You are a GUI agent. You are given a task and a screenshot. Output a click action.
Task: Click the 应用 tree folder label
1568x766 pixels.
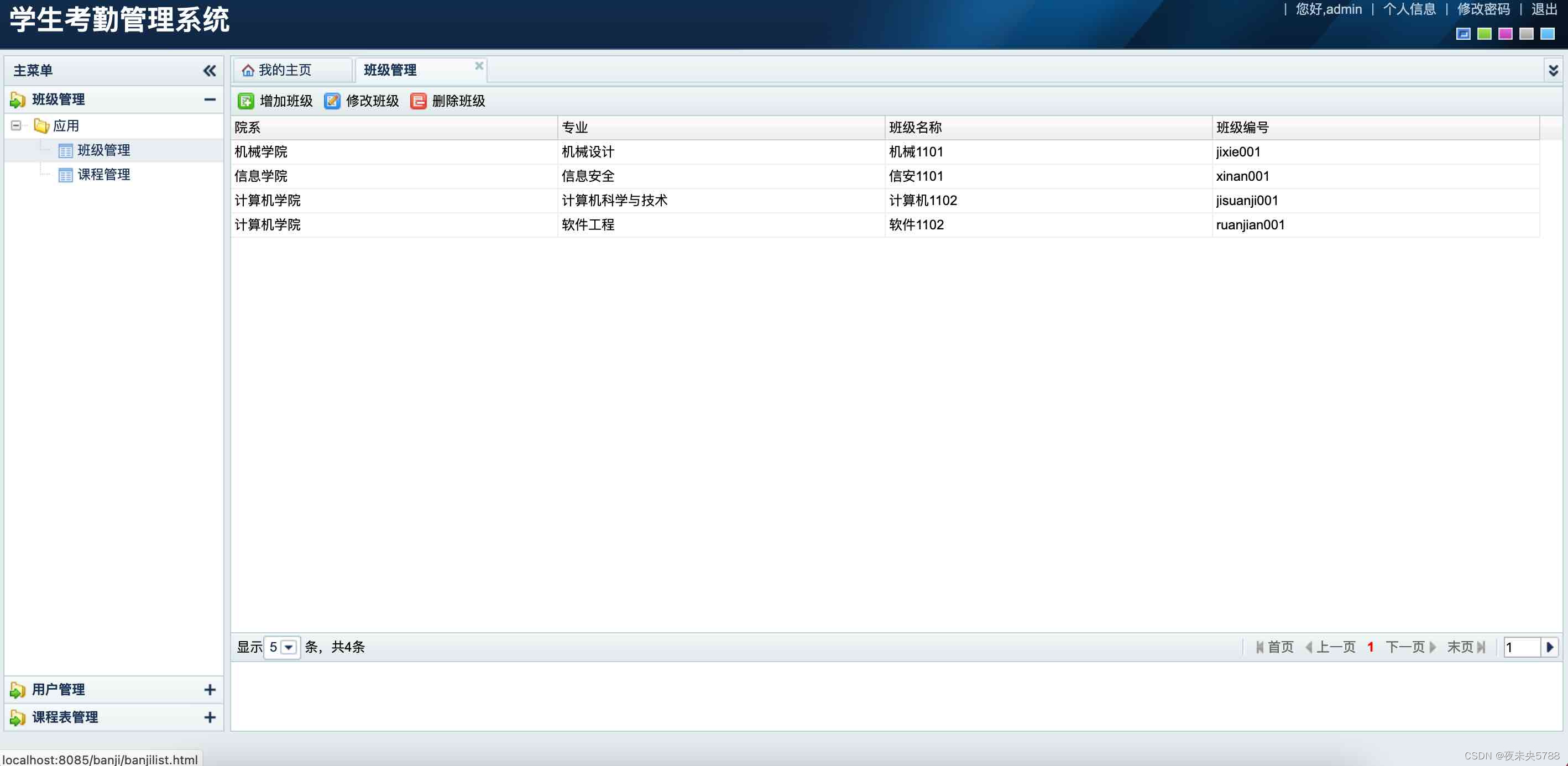click(66, 126)
